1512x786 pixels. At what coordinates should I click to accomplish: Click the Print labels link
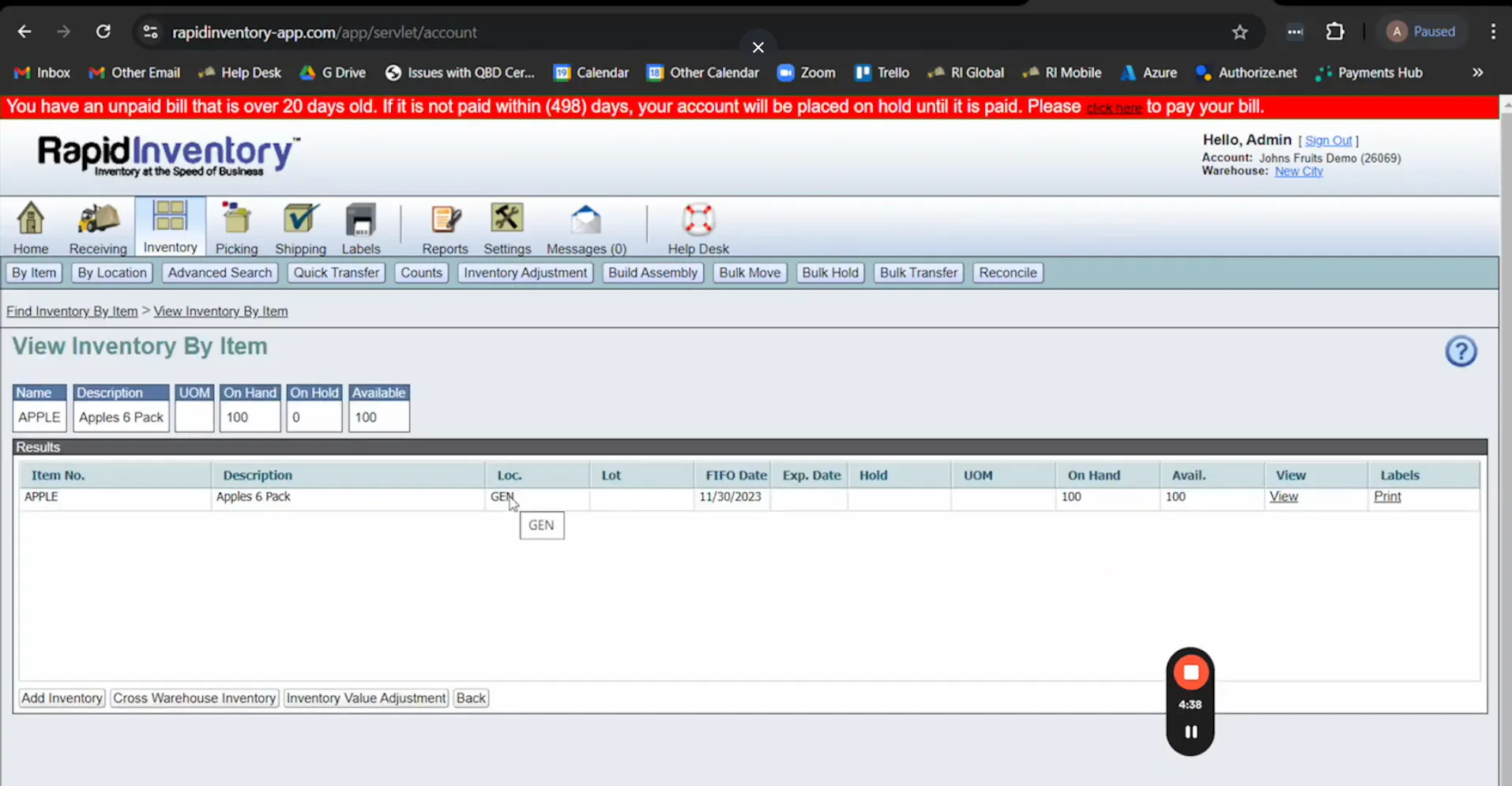click(1387, 497)
